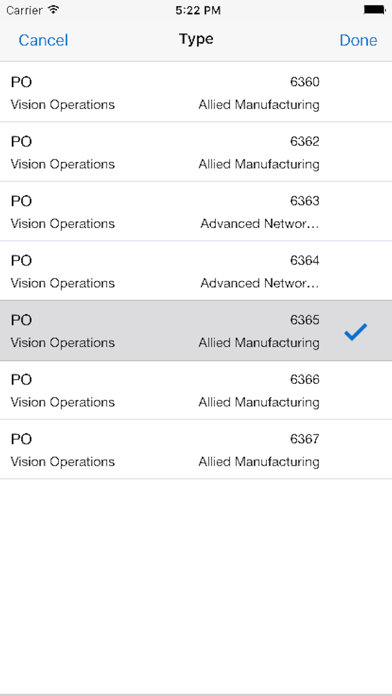Select PO 6362 row
392x696 pixels.
click(x=196, y=151)
